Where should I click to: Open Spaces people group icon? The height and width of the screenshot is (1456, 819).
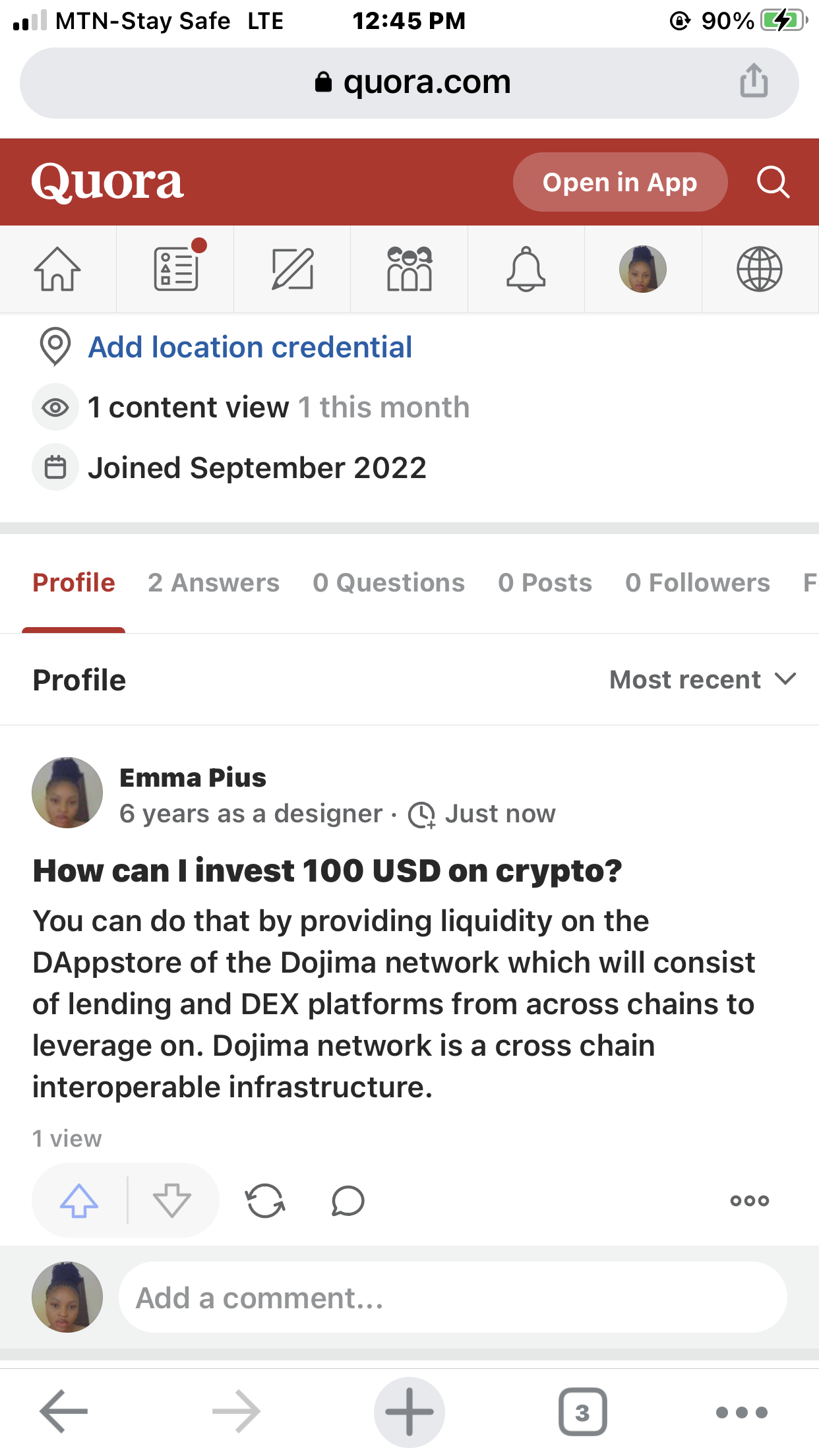click(409, 269)
